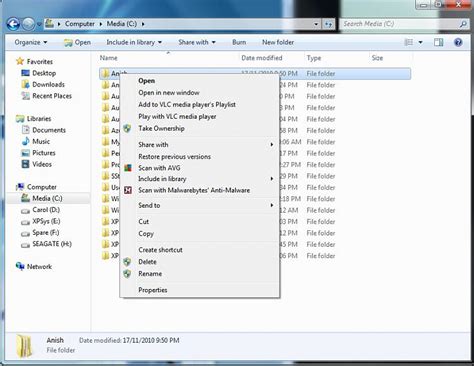
Task: Open the view options dropdown arrow
Action: click(x=420, y=42)
